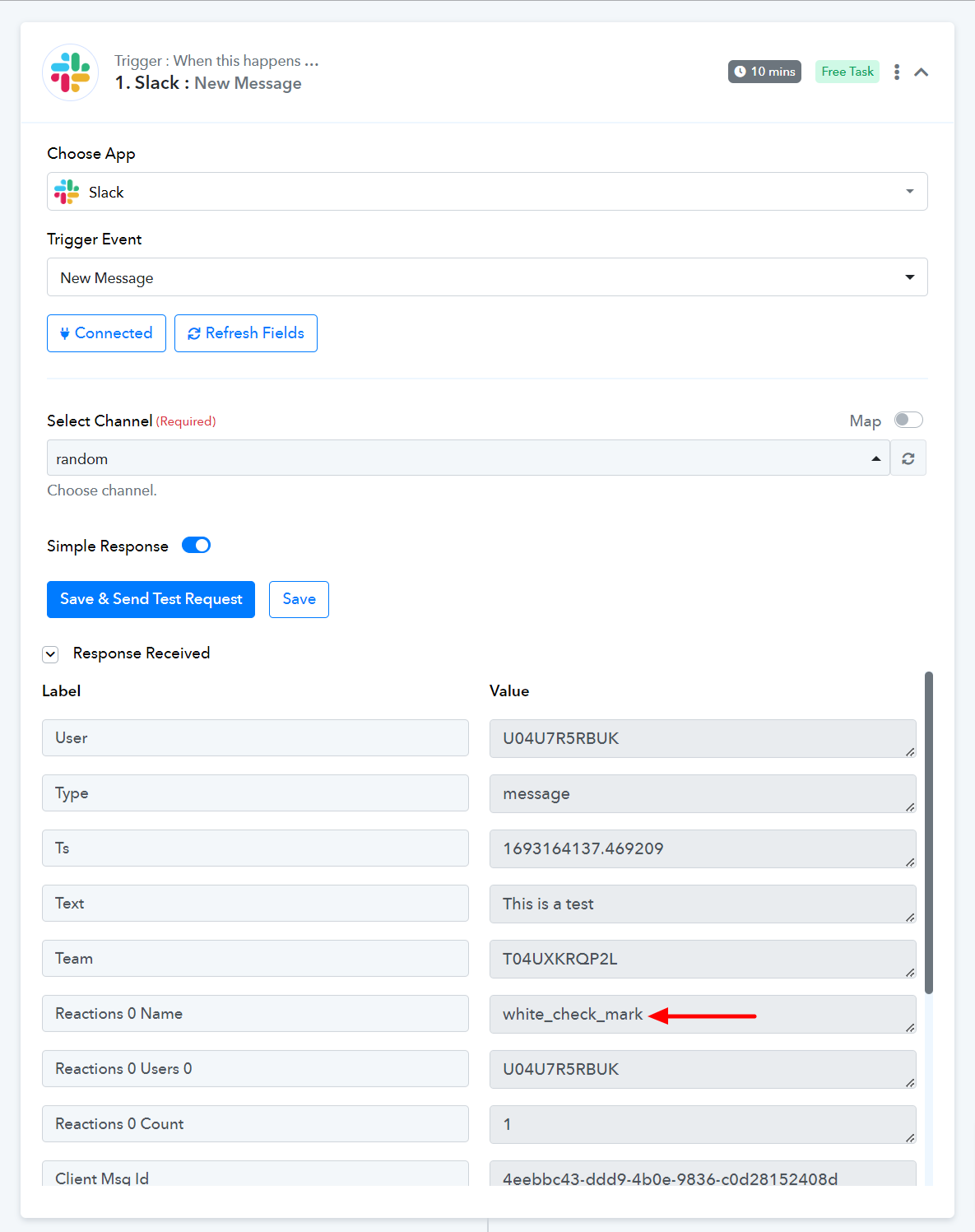Click the Refresh Fields button
The width and height of the screenshot is (975, 1232).
tap(246, 333)
